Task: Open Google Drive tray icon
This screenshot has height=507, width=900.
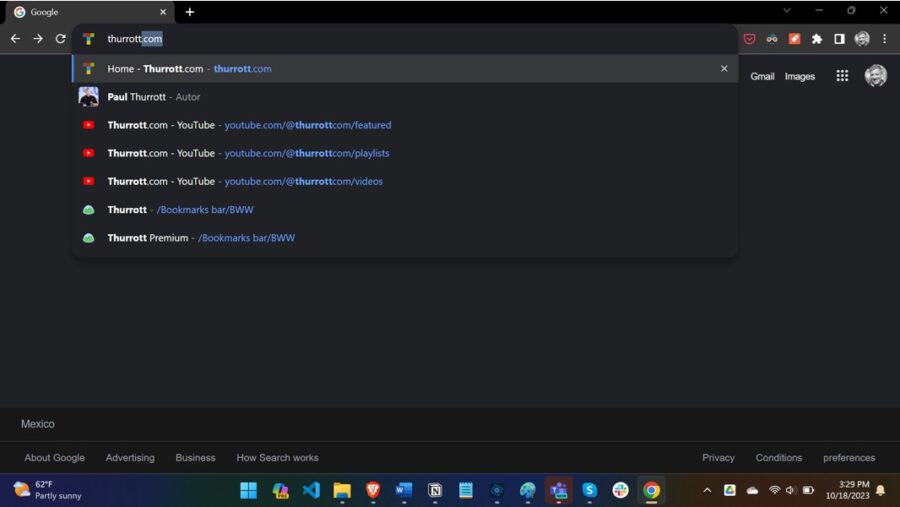Action: [730, 490]
